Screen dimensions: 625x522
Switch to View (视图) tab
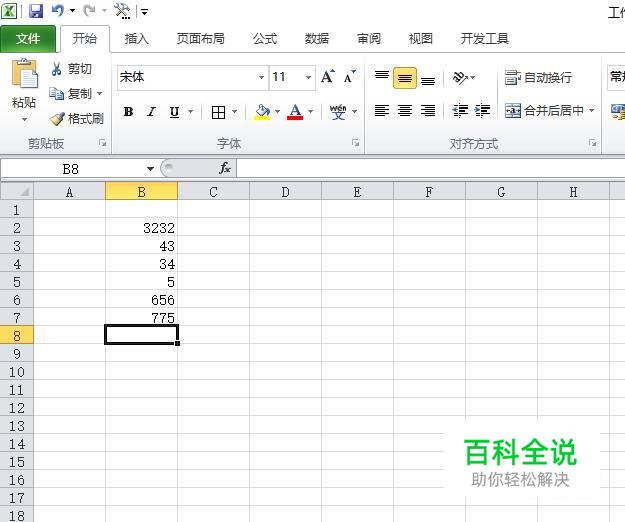(x=420, y=39)
